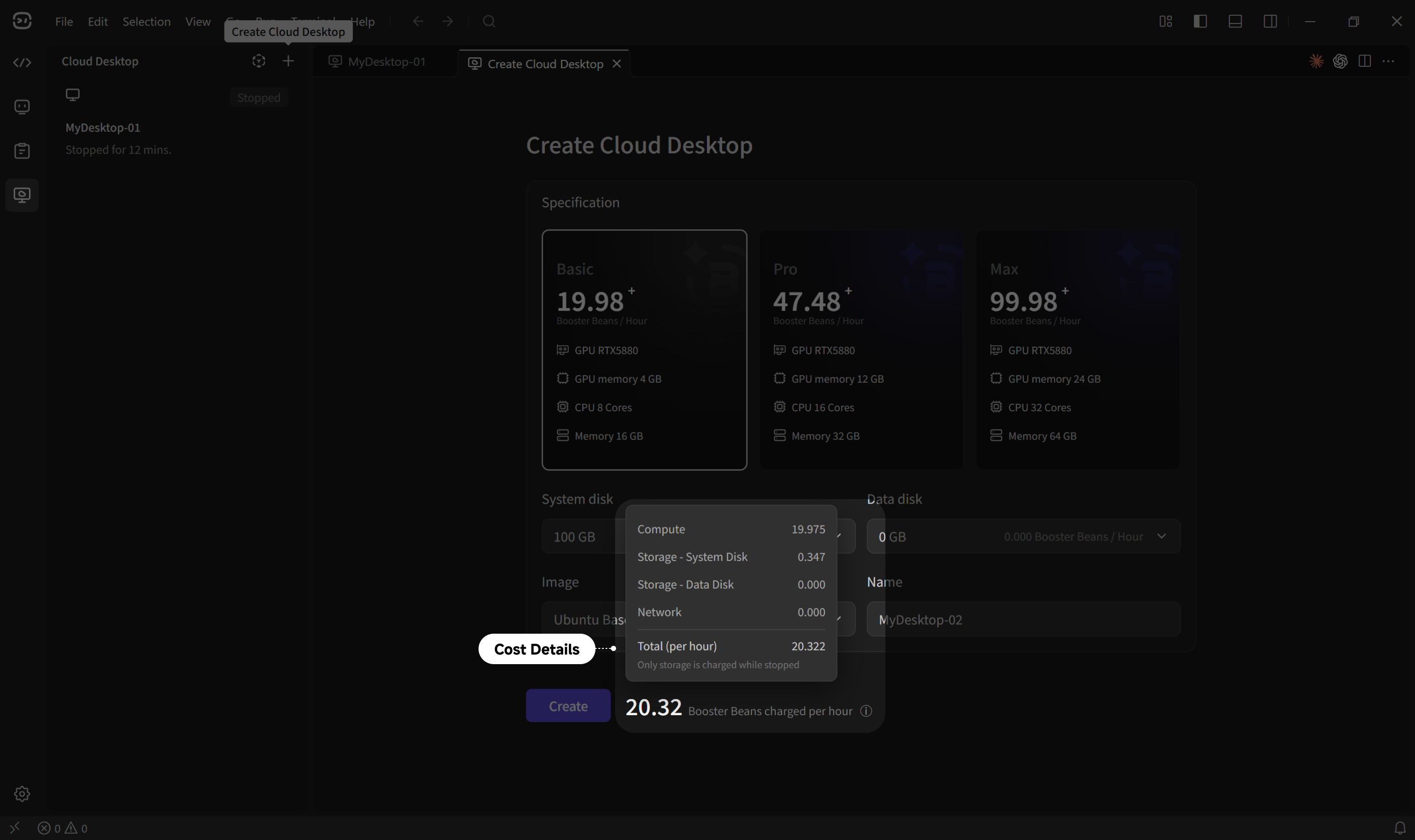Click the search icon in title bar

(489, 22)
